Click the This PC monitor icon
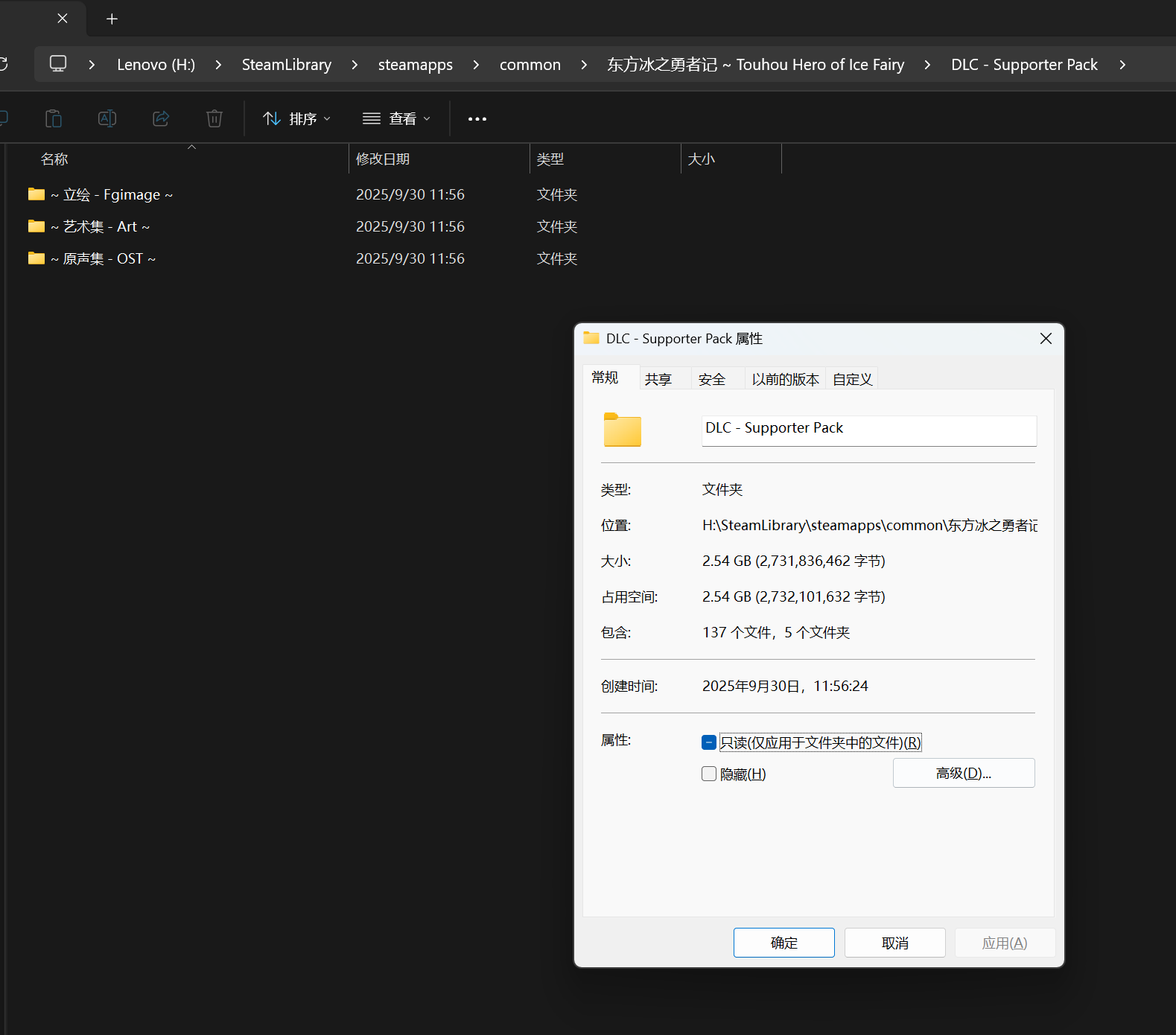Screen dimensions: 1176x1035 tap(58, 64)
